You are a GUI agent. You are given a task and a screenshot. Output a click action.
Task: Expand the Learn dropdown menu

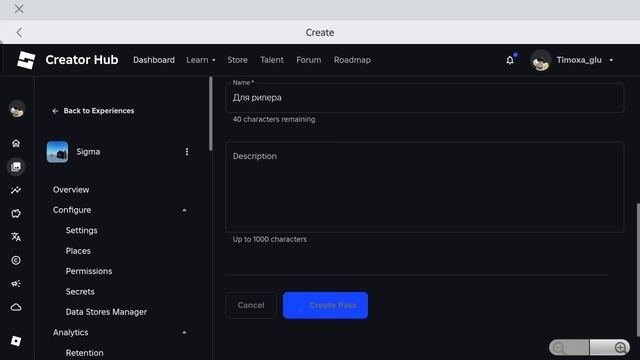tap(201, 60)
